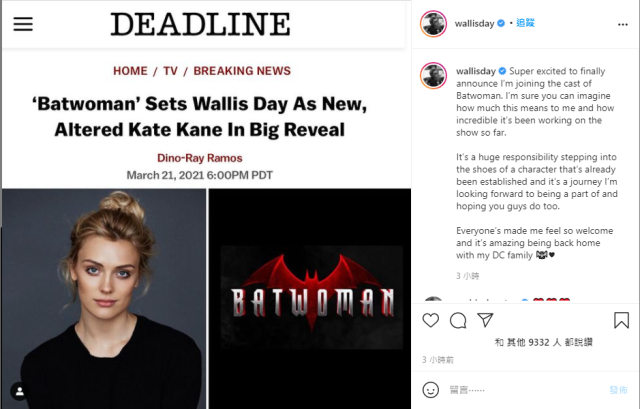
Task: Show tagged people icon on the photo
Action: (18, 390)
